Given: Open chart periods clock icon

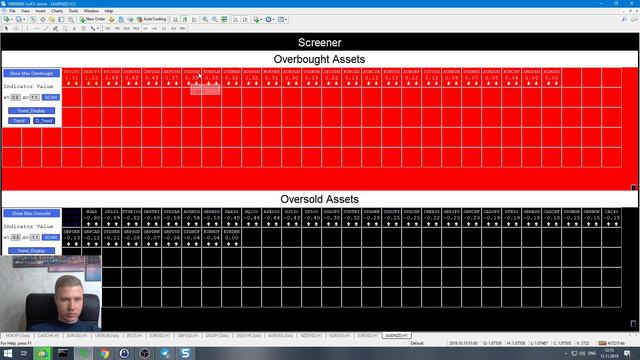Looking at the screenshot, I should [x=268, y=19].
